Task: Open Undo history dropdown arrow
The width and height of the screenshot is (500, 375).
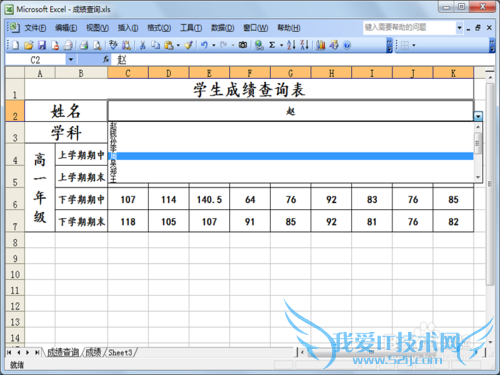Action: tap(214, 45)
